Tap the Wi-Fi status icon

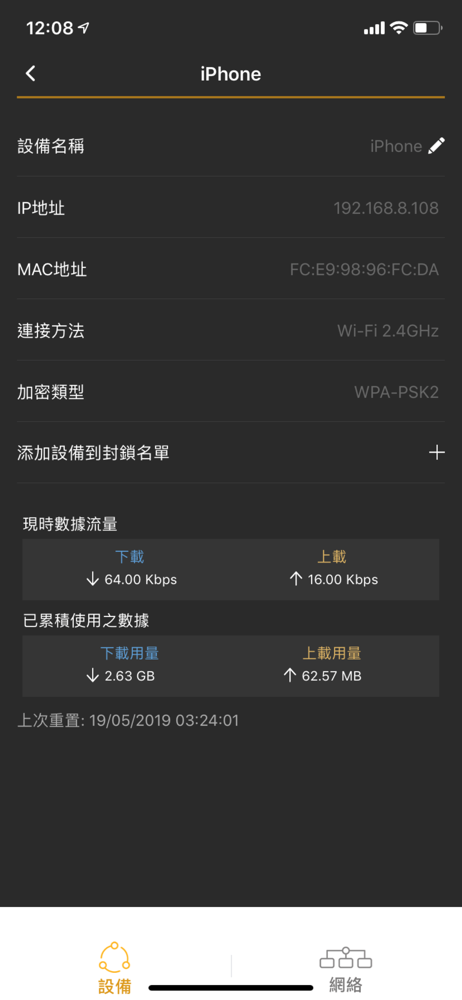[x=399, y=27]
